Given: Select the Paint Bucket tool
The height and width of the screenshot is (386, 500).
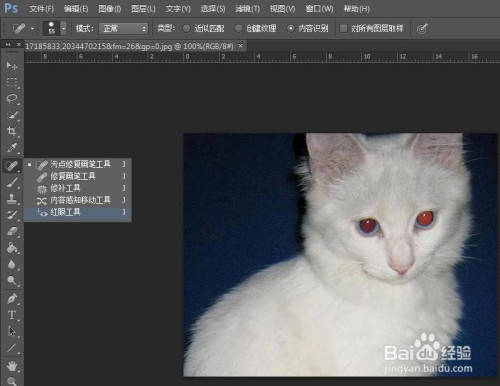Looking at the screenshot, I should [x=12, y=248].
